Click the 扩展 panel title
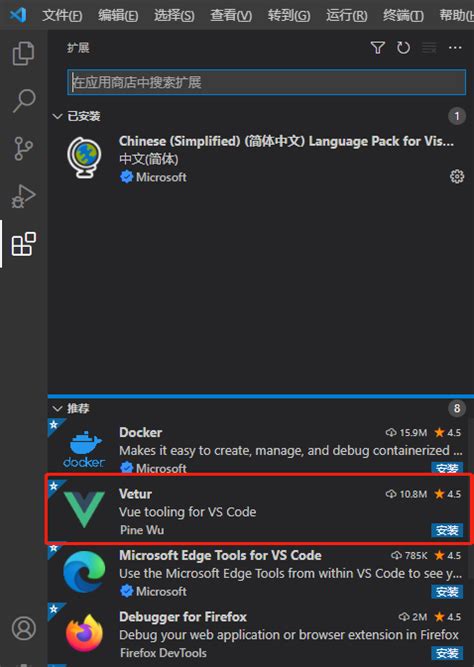 [x=78, y=48]
